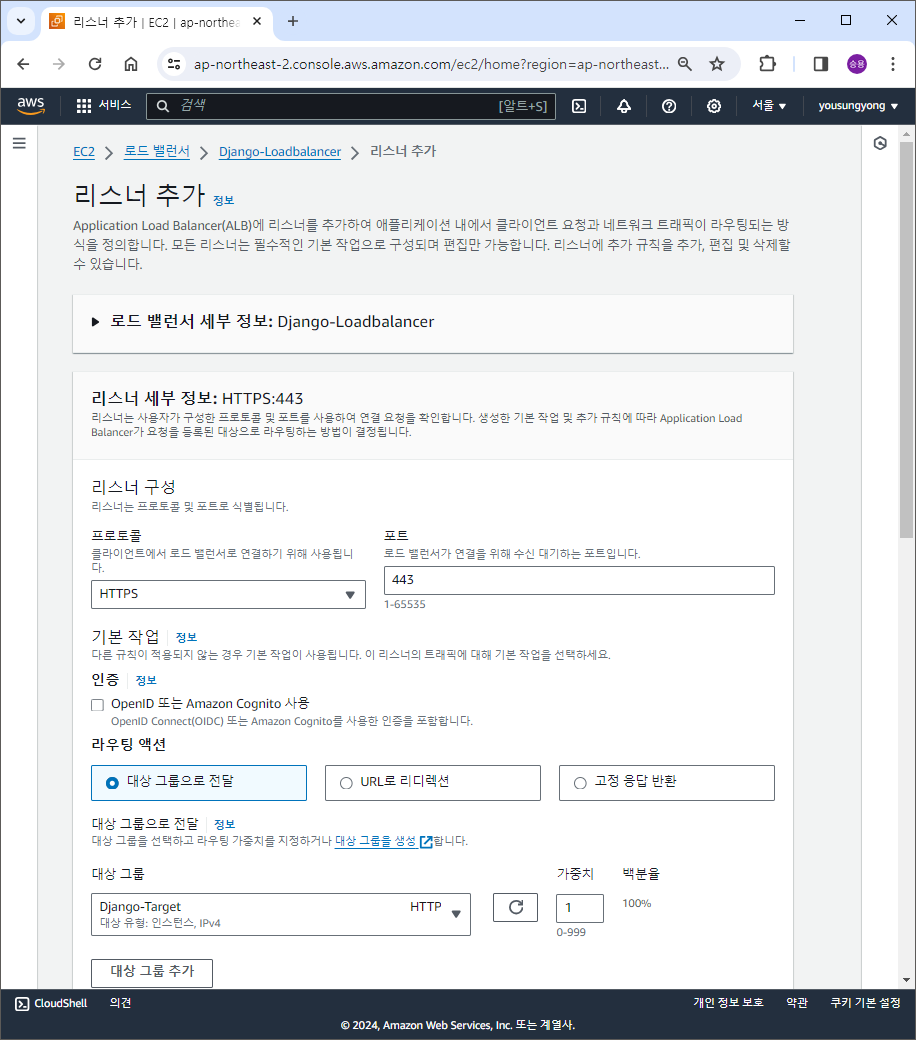
Task: Click the AWS search box
Action: click(351, 106)
